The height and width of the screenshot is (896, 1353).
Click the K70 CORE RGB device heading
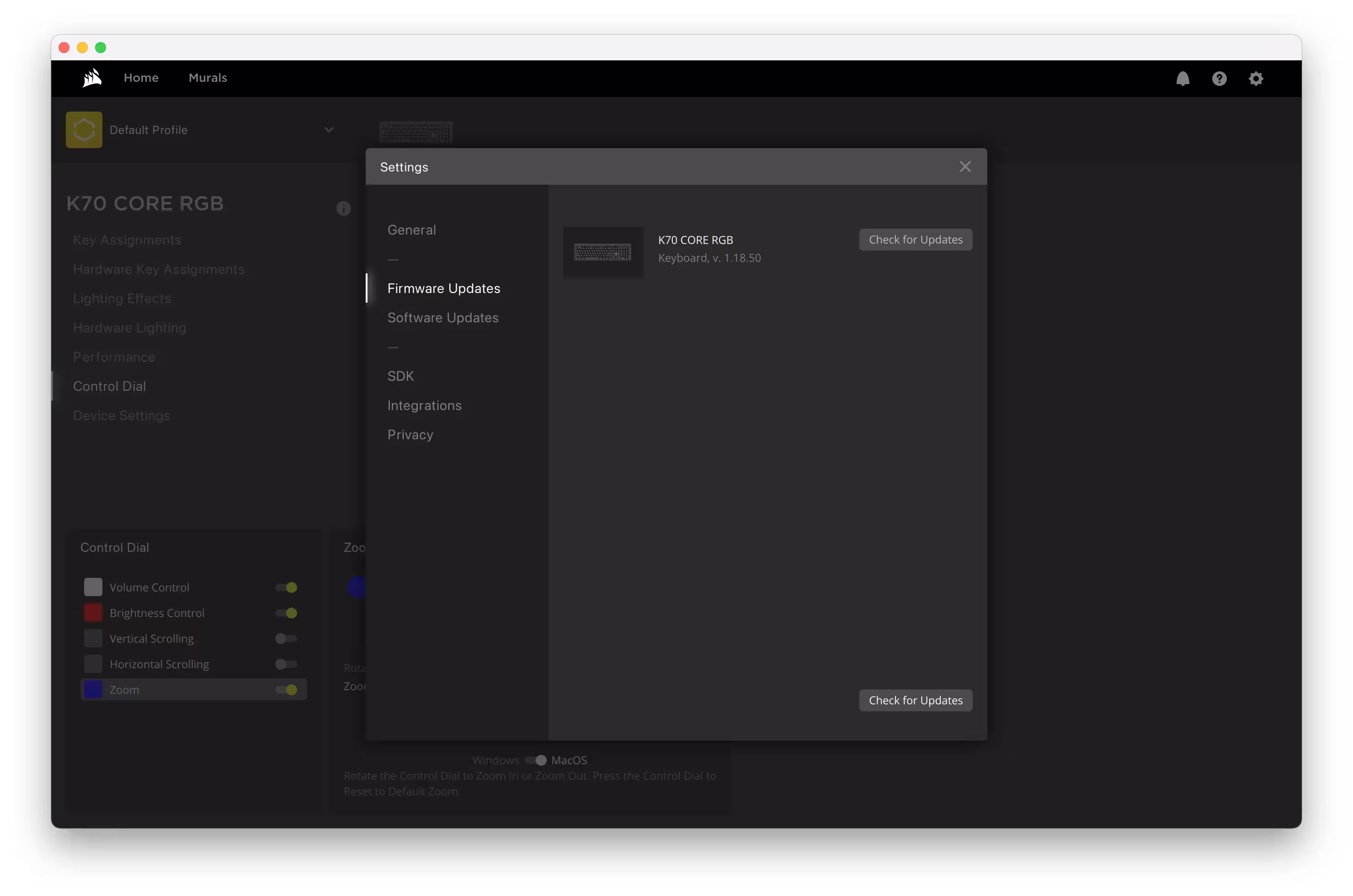click(145, 204)
